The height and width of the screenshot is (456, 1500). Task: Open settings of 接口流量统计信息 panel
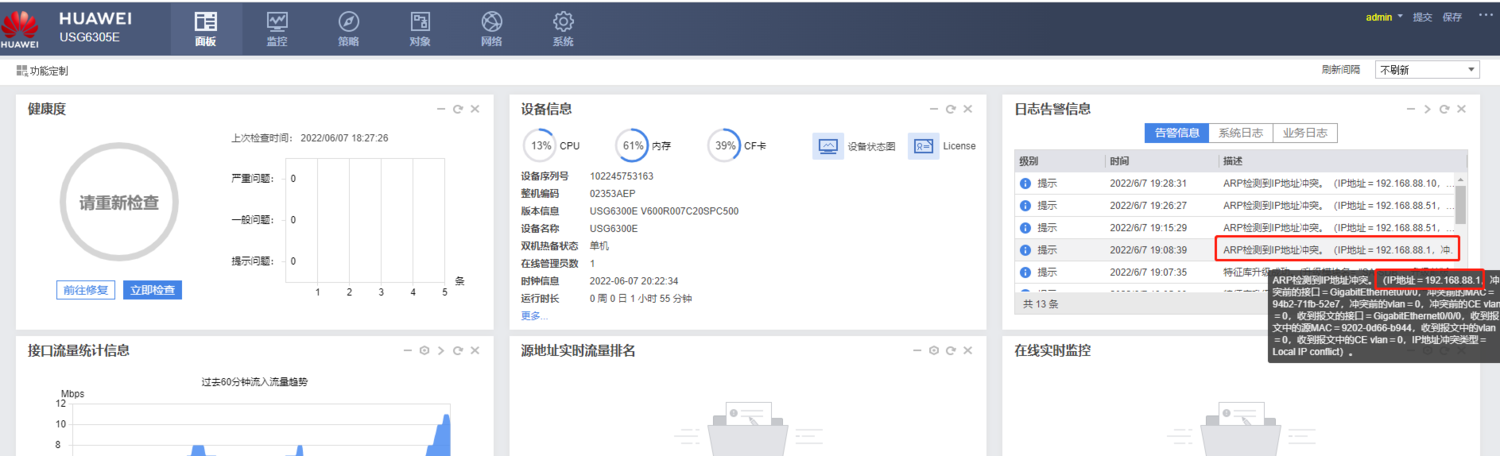coord(425,351)
